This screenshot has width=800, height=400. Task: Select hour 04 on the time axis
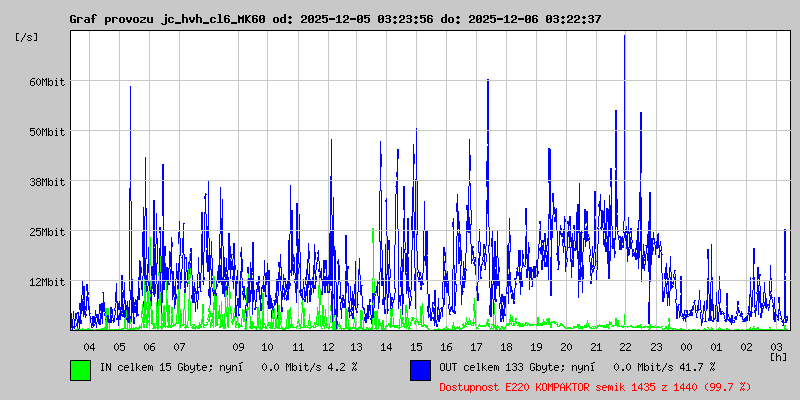point(89,346)
